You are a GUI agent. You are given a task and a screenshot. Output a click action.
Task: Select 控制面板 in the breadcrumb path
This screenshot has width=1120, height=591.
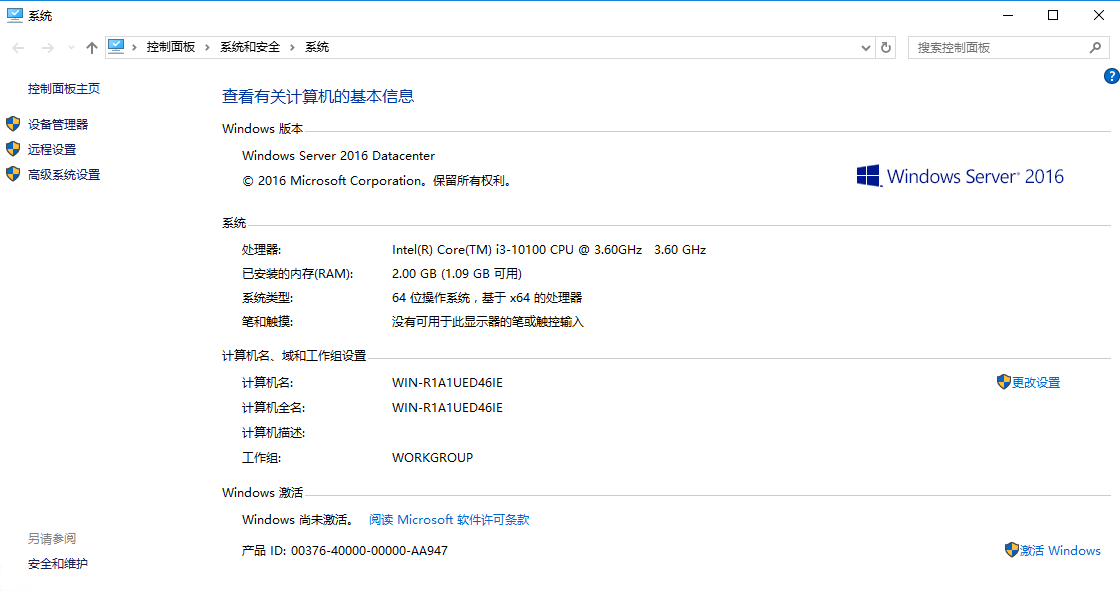(x=171, y=47)
